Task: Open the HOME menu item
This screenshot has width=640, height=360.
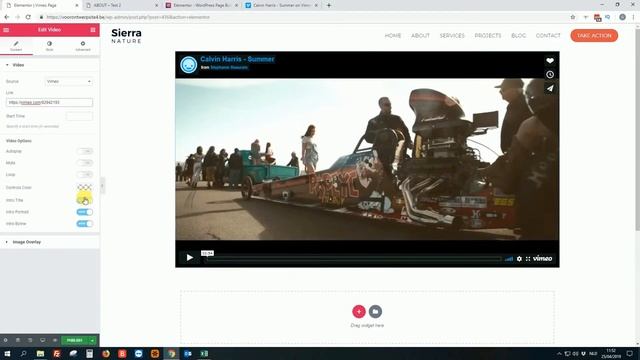Action: pyautogui.click(x=393, y=36)
